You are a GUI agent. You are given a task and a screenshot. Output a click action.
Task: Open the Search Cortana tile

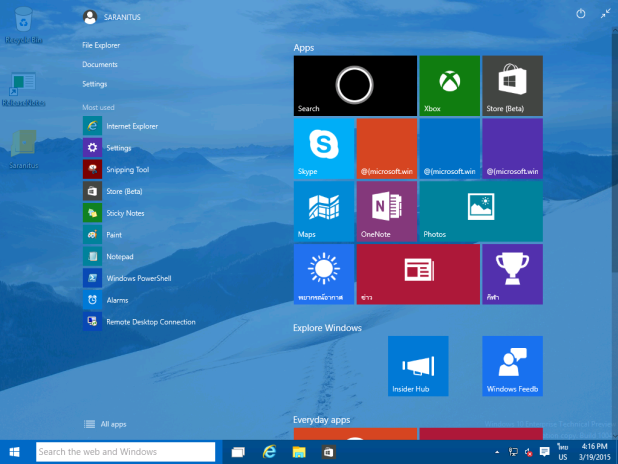(355, 86)
